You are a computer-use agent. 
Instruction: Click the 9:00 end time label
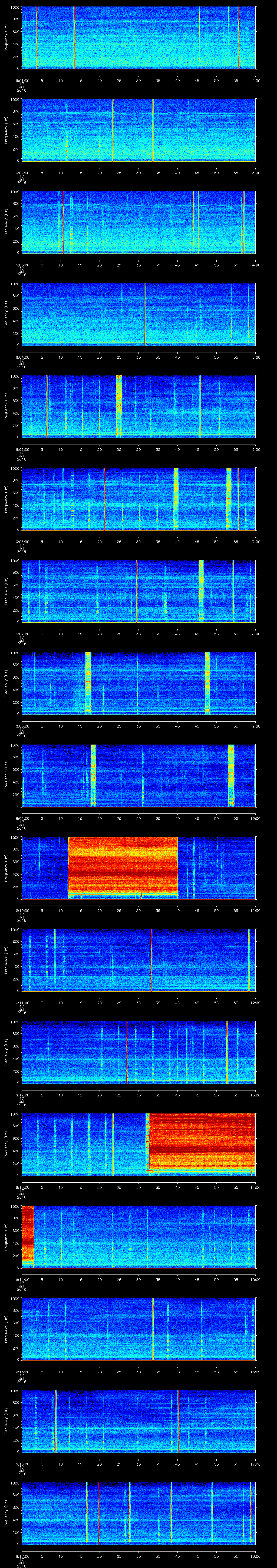click(256, 726)
